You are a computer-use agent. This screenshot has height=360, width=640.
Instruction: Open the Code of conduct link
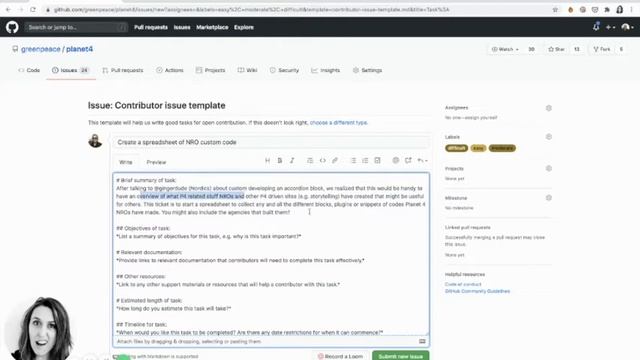point(463,284)
